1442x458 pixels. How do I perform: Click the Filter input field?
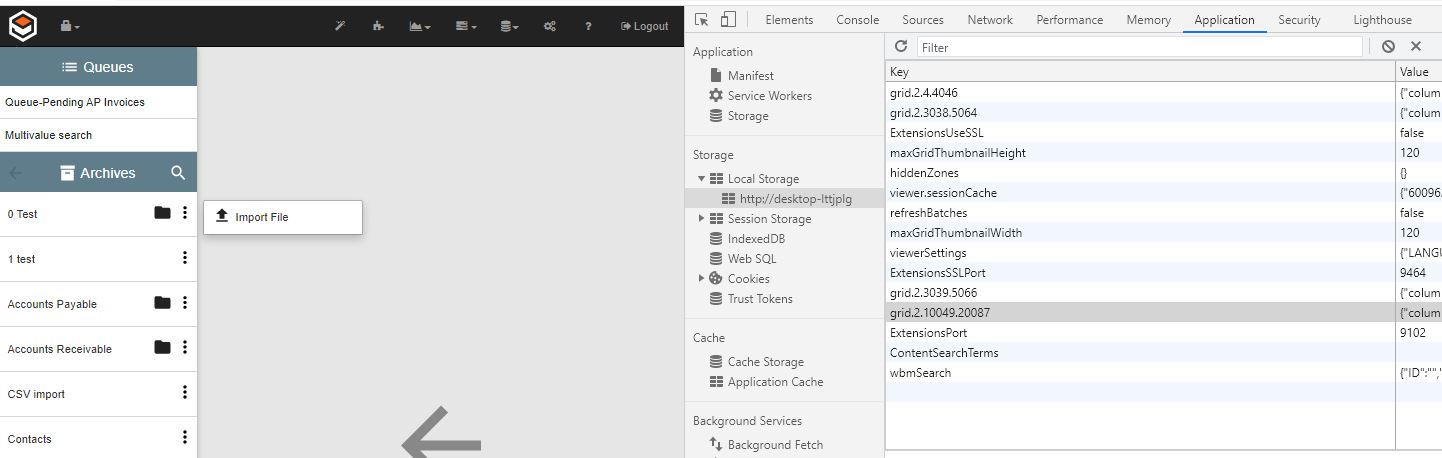[x=1139, y=47]
